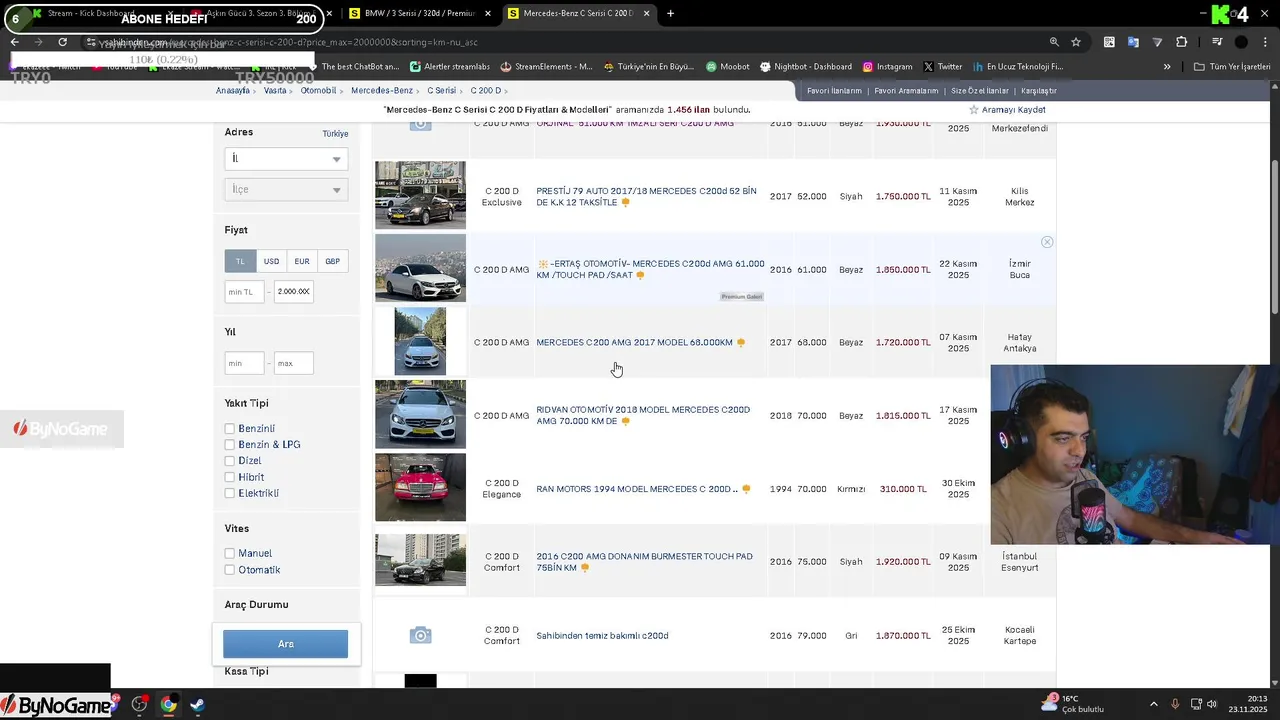Open RIDVAN OTOMOTİV 2018 MODEL listing title
The width and height of the screenshot is (1280, 720).
point(643,416)
